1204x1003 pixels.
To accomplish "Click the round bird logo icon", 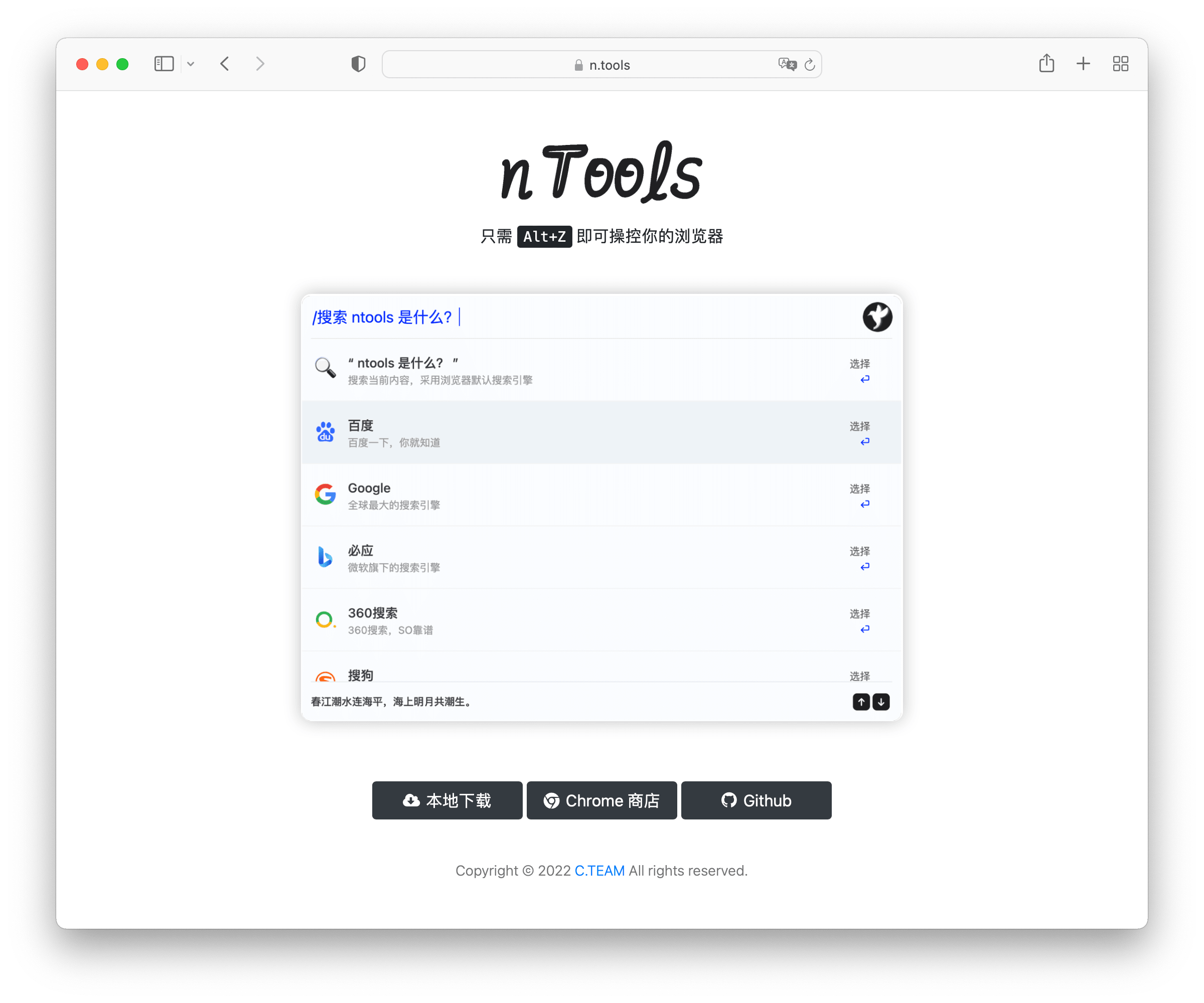I will point(877,317).
